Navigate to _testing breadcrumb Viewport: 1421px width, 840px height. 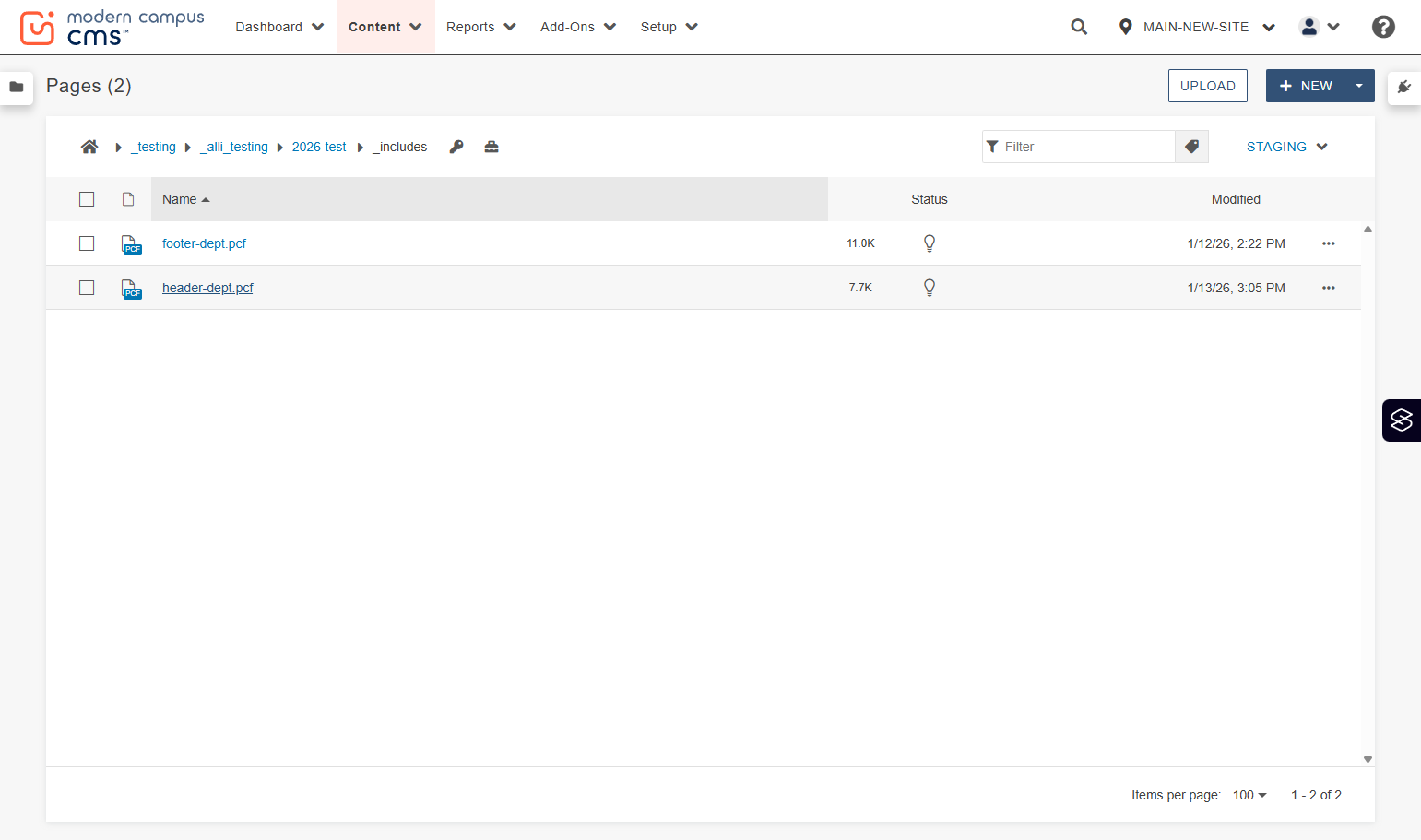(153, 147)
